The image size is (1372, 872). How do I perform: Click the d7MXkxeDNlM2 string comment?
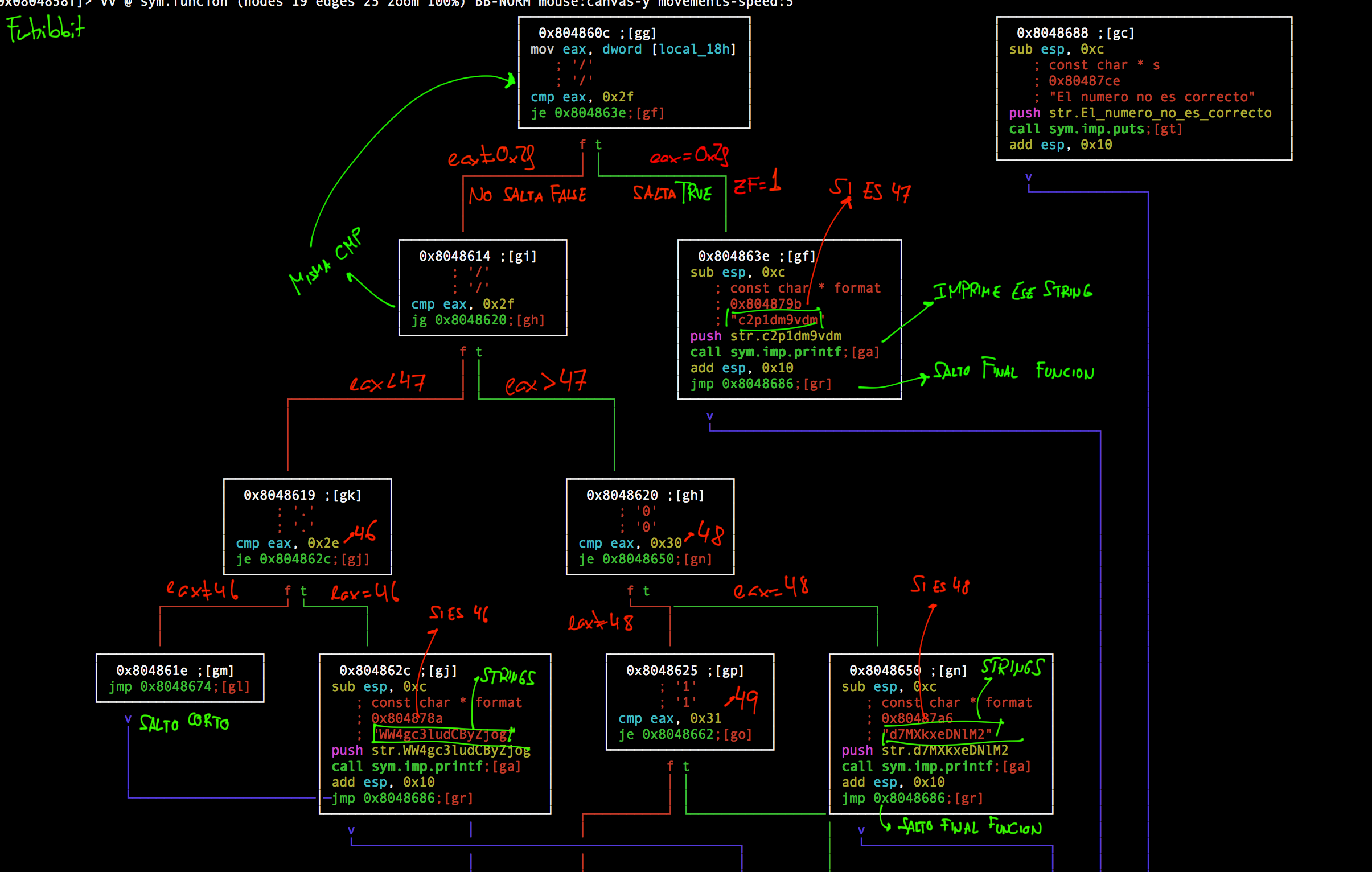pos(938,734)
